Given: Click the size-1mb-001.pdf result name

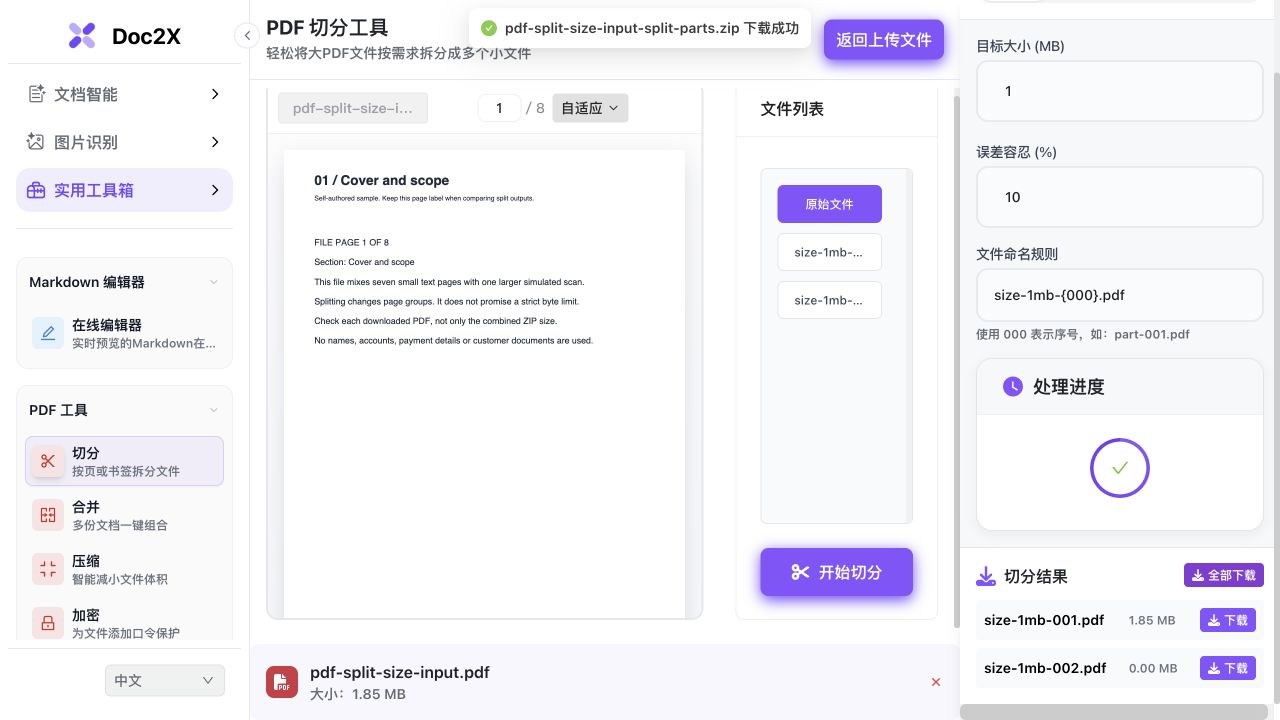Looking at the screenshot, I should pos(1044,620).
